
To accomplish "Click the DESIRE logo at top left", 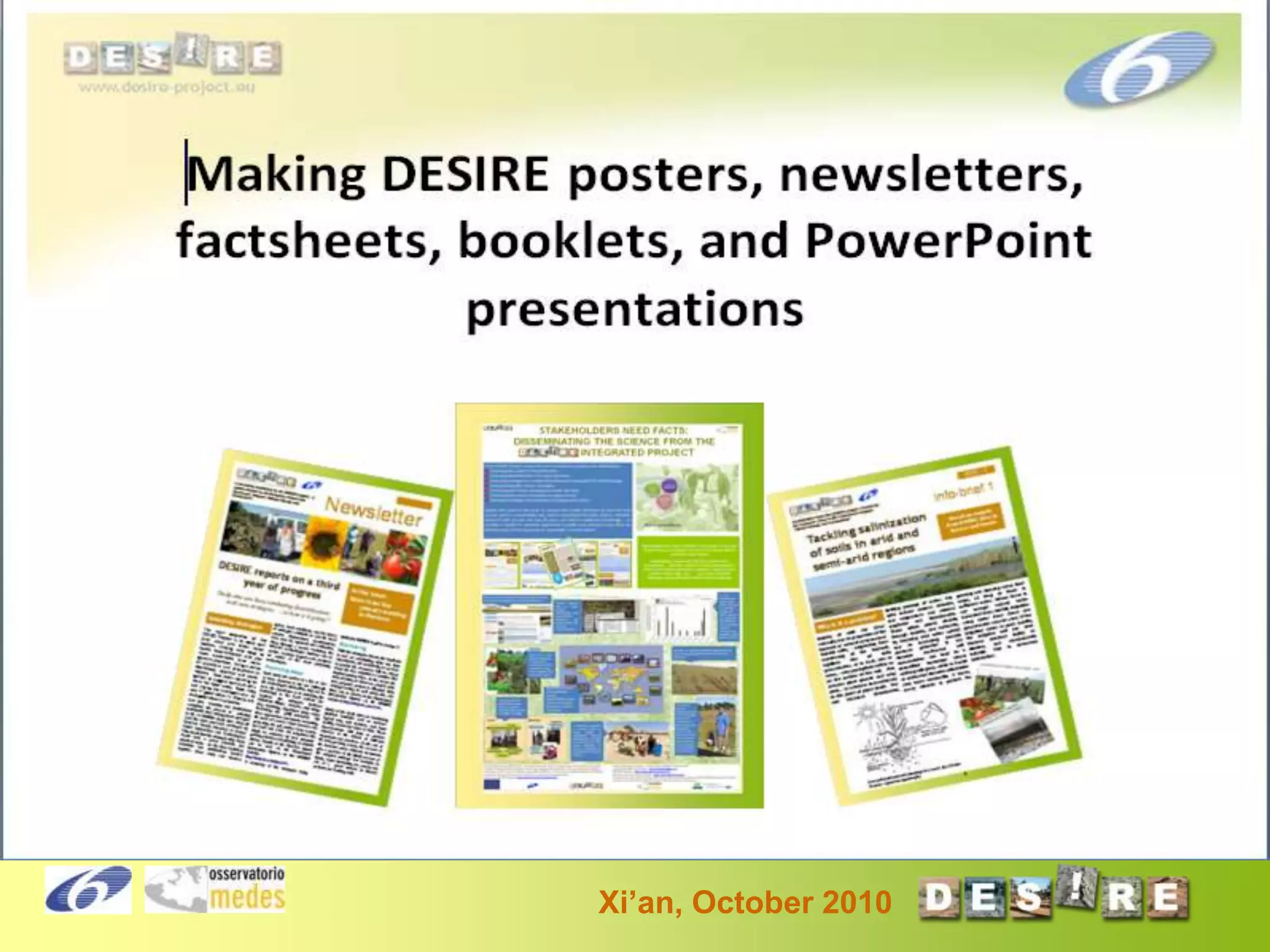I will pyautogui.click(x=172, y=57).
